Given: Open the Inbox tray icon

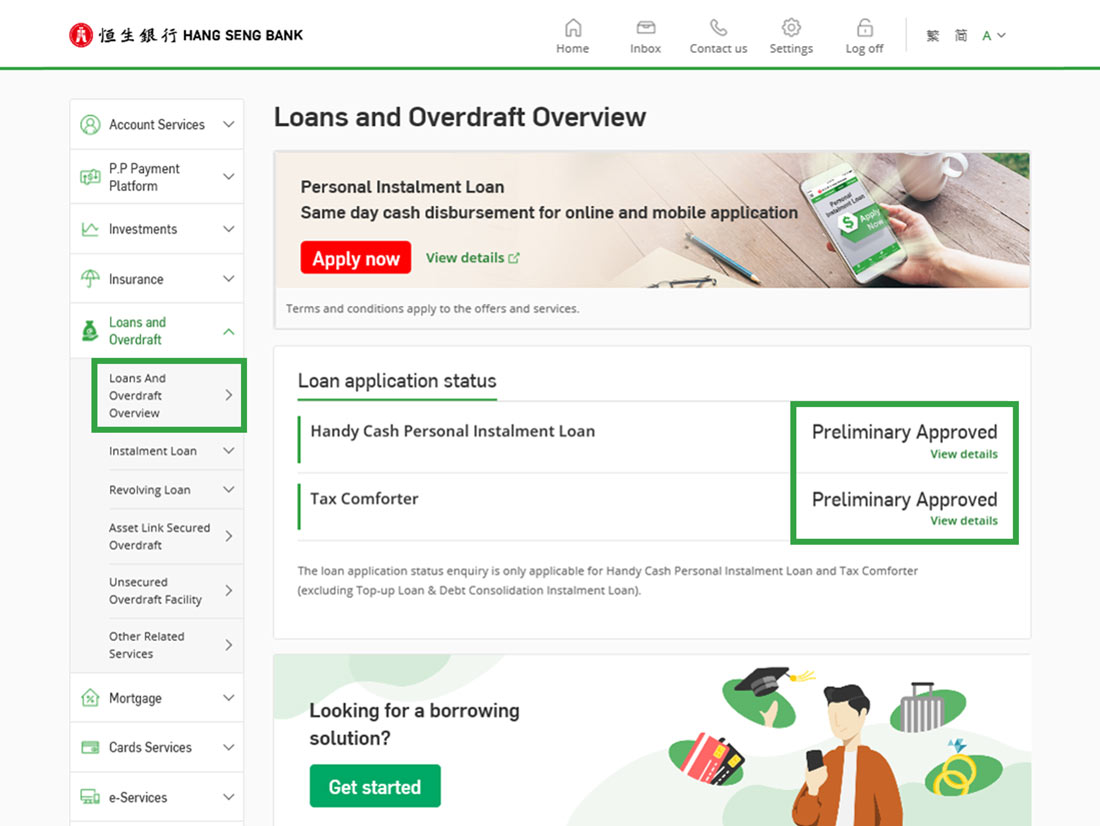Looking at the screenshot, I should pos(645,28).
